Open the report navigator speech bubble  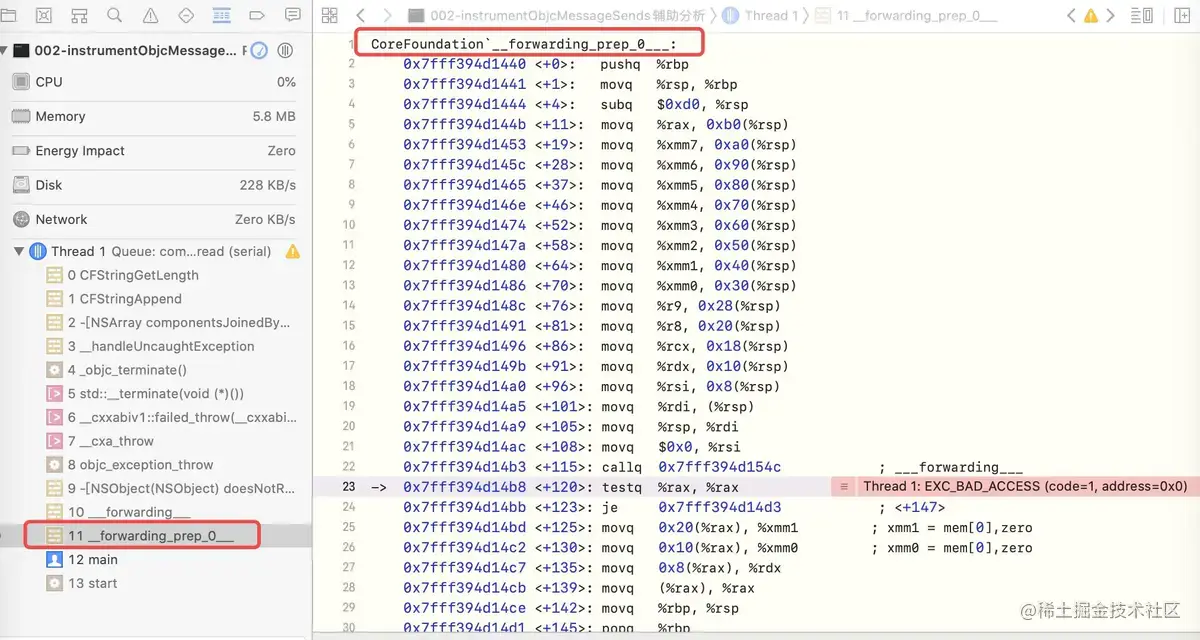(x=293, y=15)
